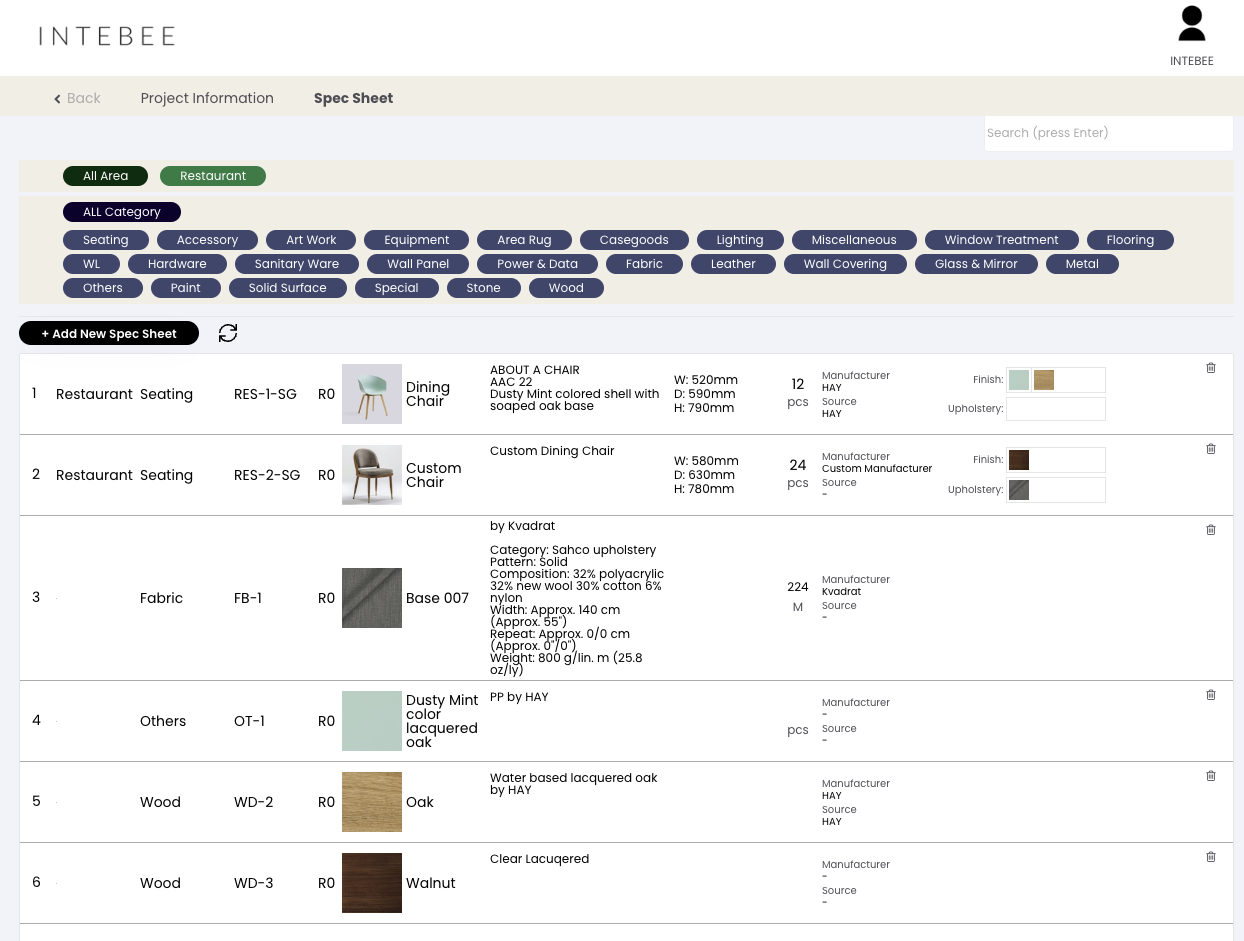
Task: Toggle the Seating category filter
Action: tap(106, 240)
